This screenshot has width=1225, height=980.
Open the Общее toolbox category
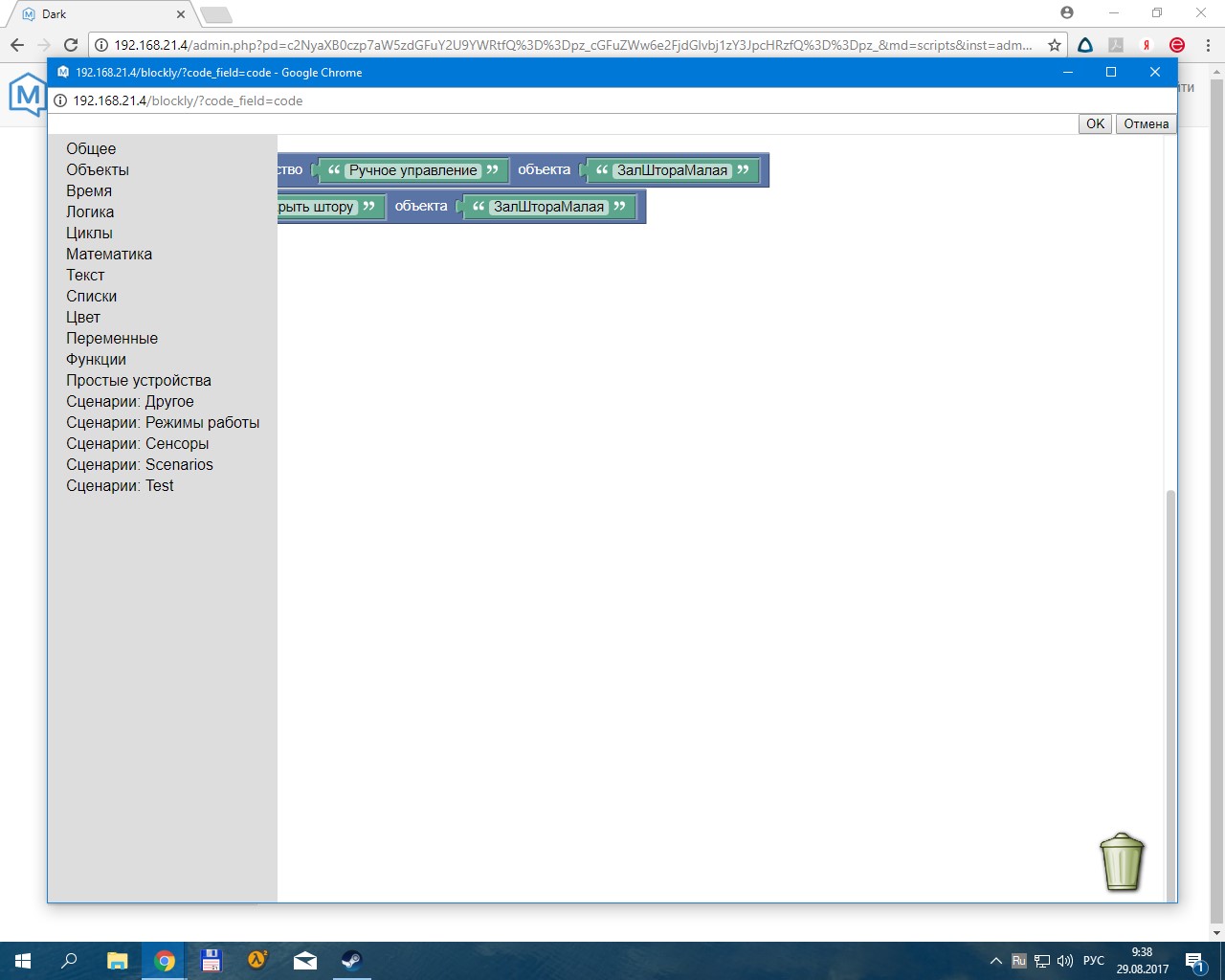91,148
